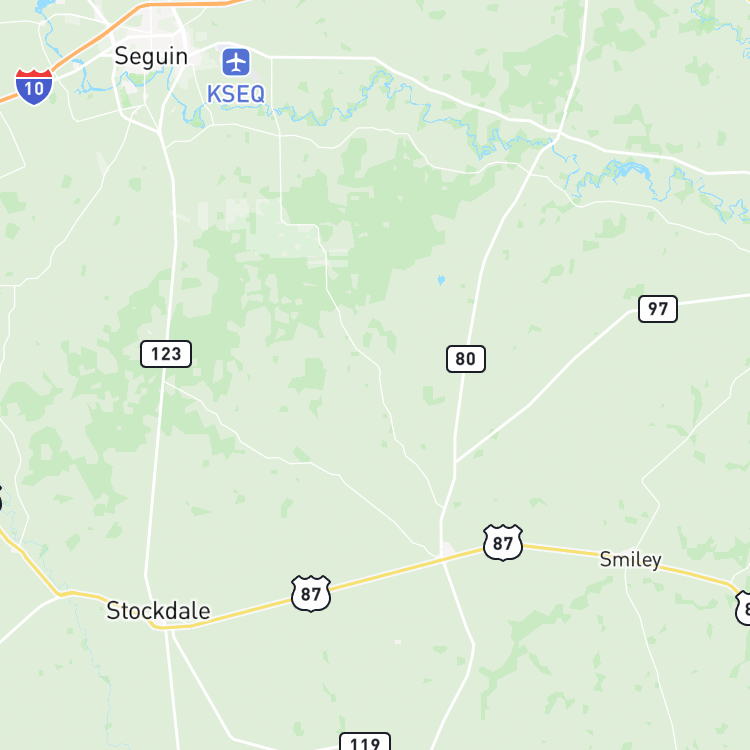Click the KSEQ airport text label

click(x=236, y=94)
